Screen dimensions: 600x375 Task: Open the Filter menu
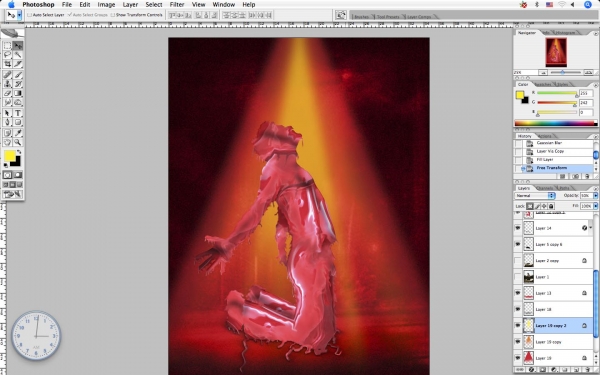(x=177, y=5)
